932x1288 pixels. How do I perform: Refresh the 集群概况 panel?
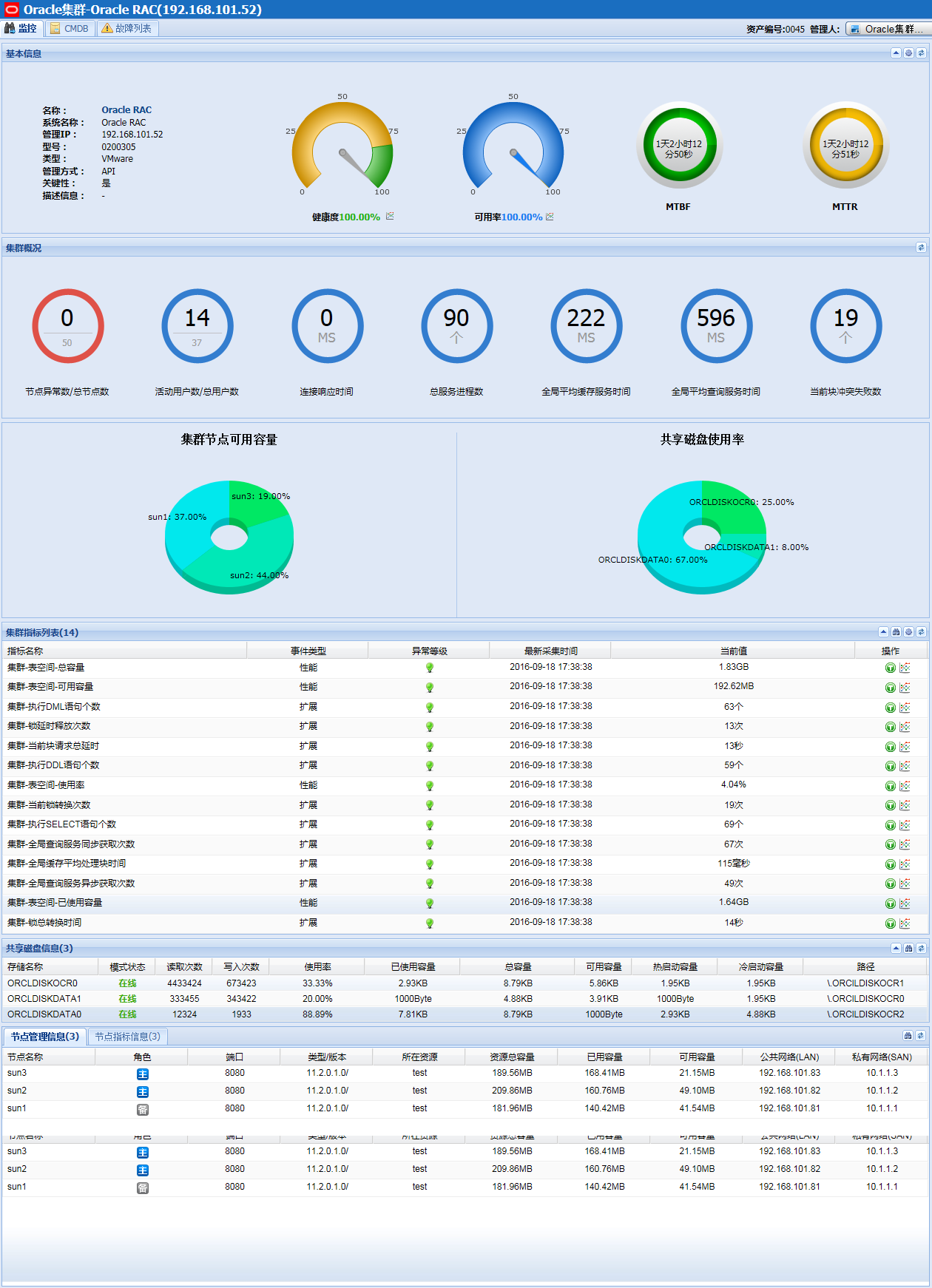921,248
